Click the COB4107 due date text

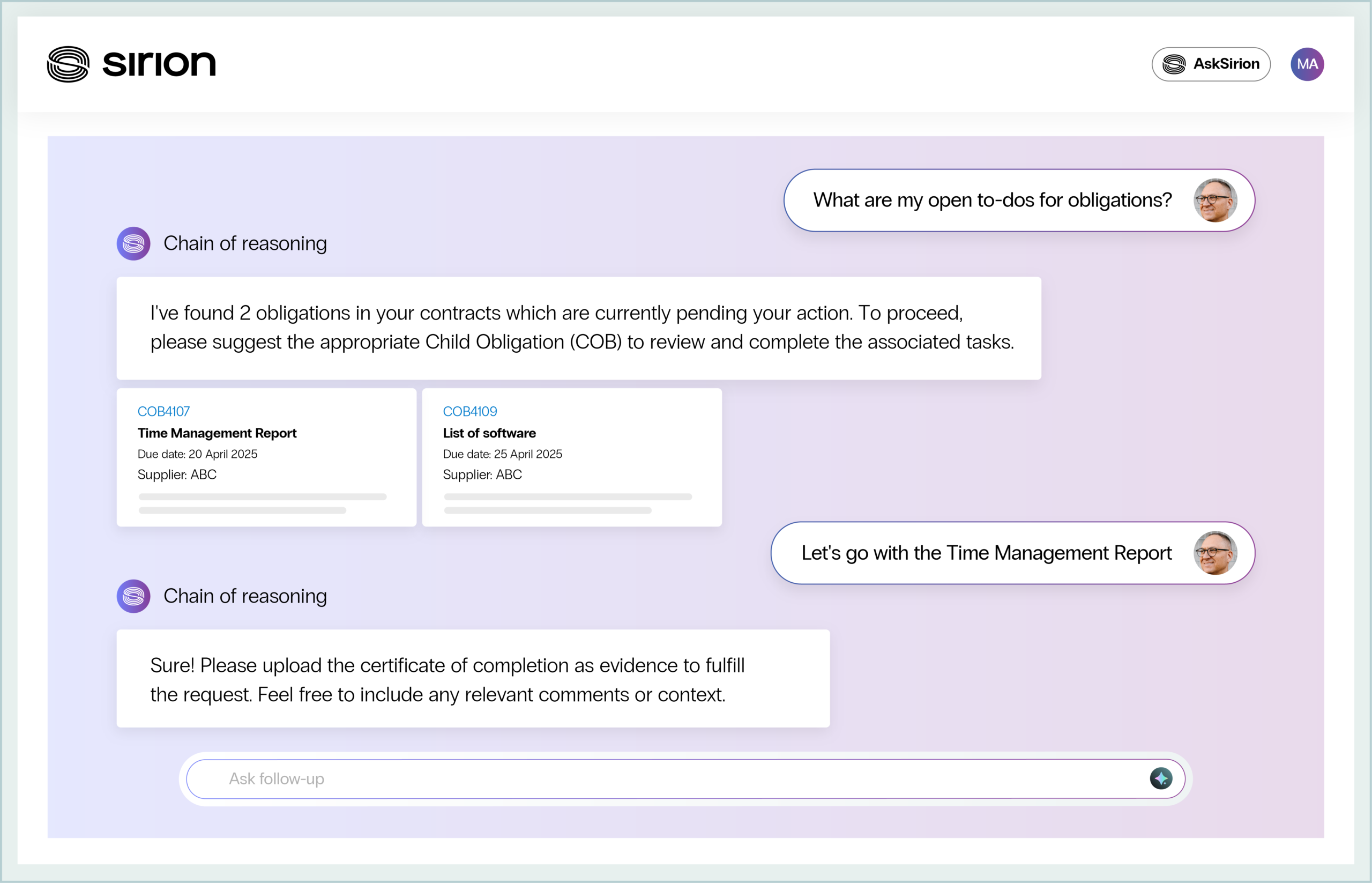coord(197,454)
